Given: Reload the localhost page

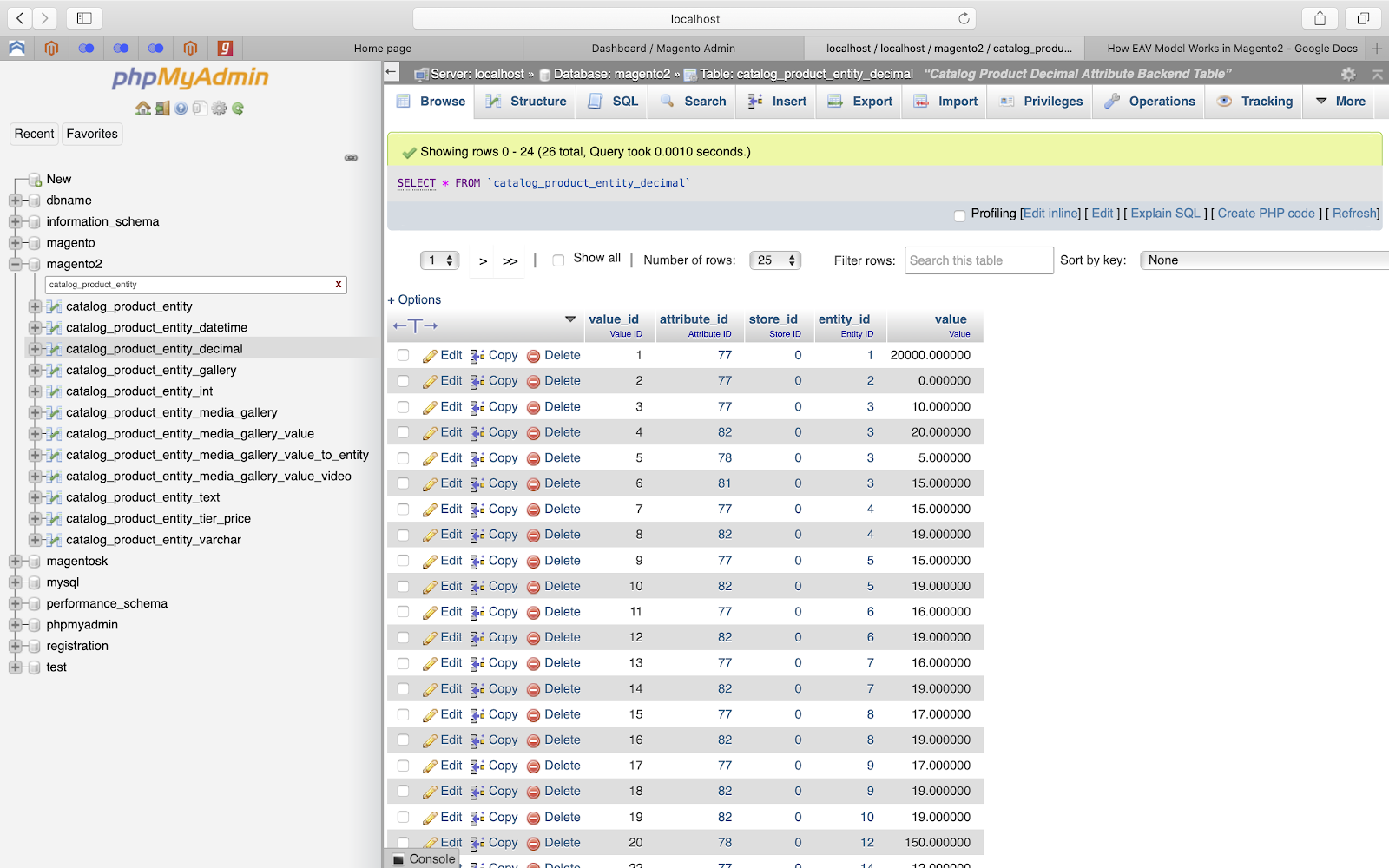Looking at the screenshot, I should click(x=964, y=18).
